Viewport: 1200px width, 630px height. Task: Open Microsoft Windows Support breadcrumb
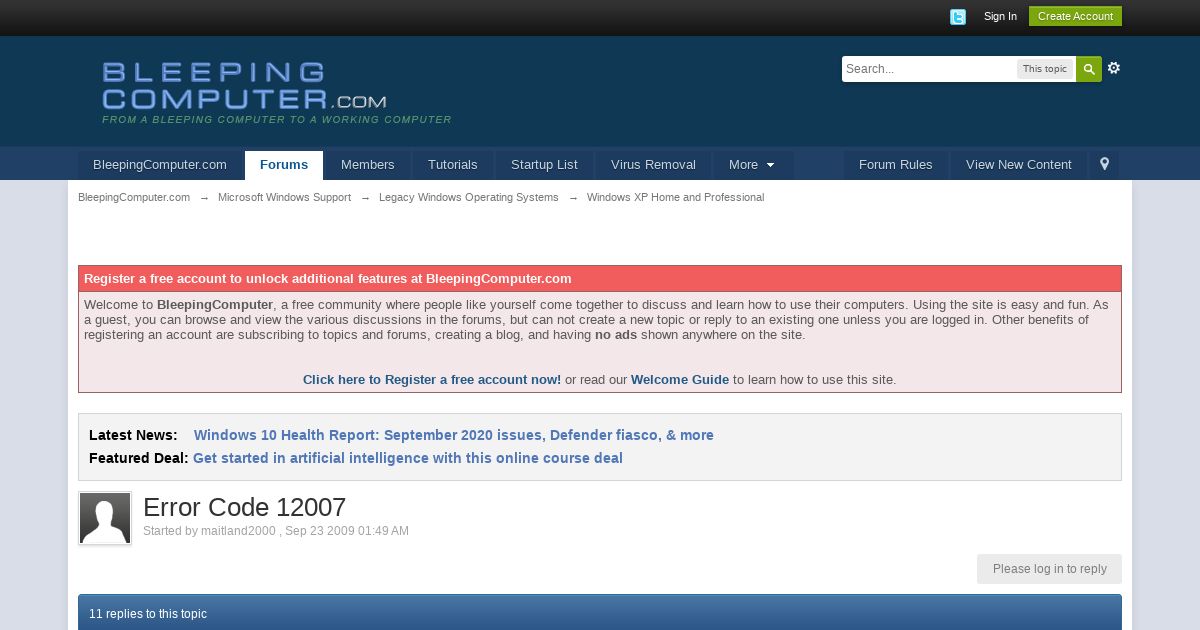284,197
